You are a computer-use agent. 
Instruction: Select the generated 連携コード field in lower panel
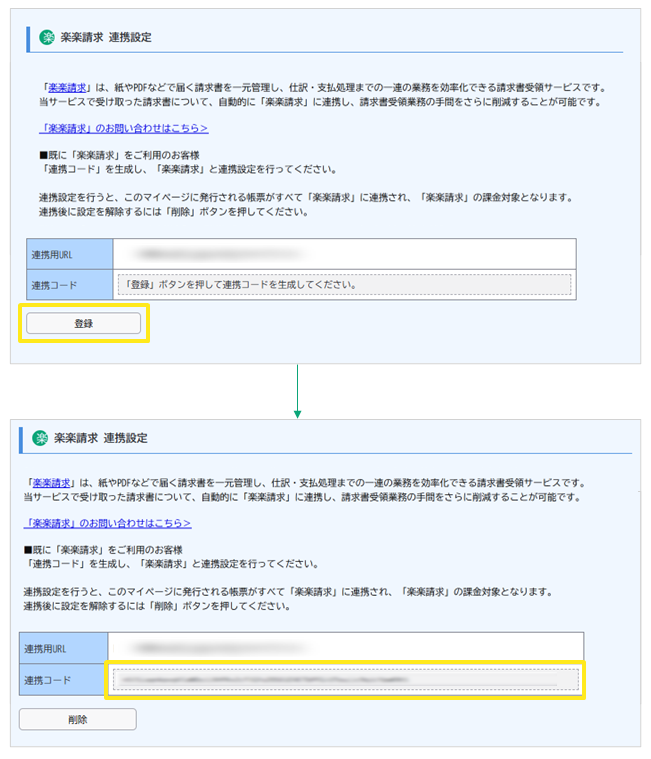pos(346,679)
